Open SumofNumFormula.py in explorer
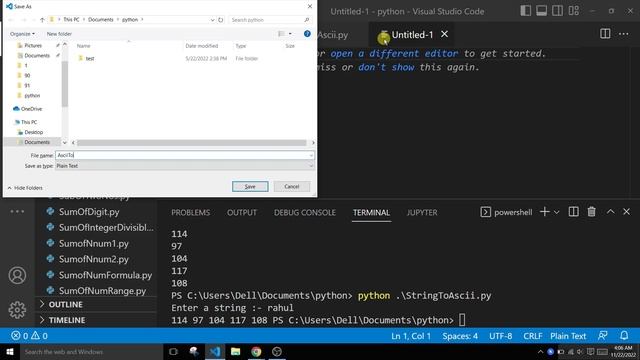The image size is (640, 360). (105, 276)
